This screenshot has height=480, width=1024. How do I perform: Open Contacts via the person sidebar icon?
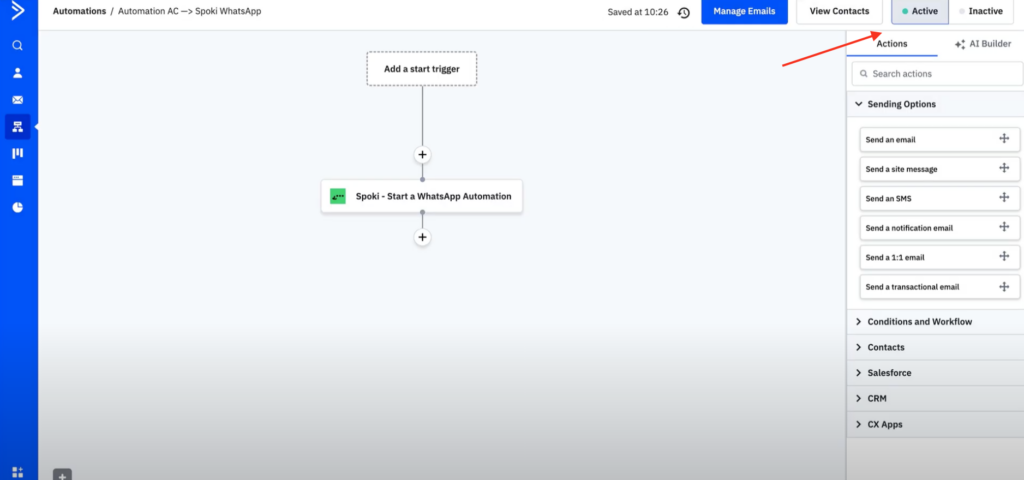pos(17,73)
